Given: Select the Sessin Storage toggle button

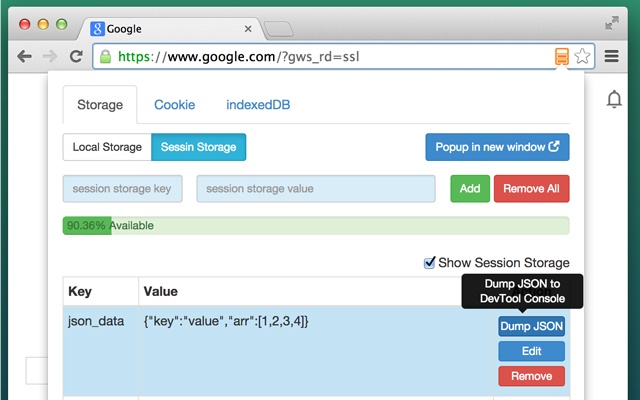Looking at the screenshot, I should pos(198,147).
